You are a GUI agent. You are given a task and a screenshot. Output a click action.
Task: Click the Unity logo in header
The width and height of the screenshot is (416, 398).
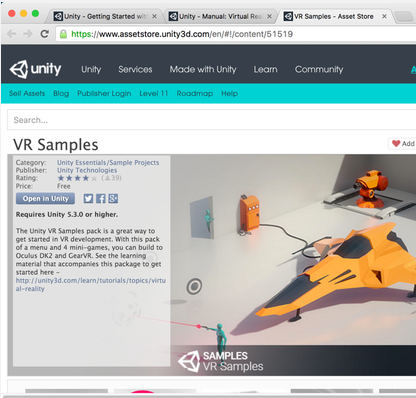pos(35,69)
